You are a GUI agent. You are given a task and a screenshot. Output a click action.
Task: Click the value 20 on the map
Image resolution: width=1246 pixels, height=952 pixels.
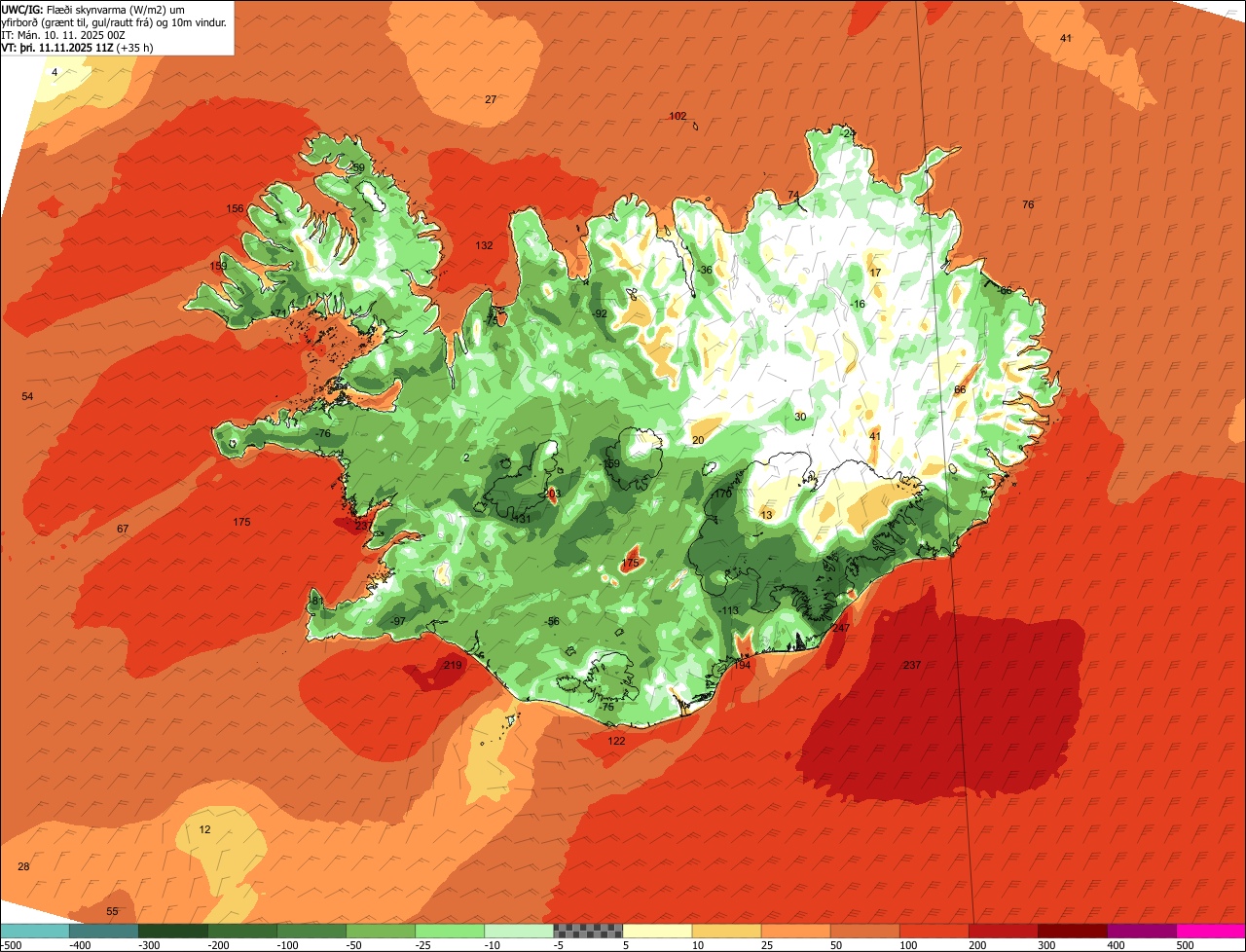[x=698, y=440]
